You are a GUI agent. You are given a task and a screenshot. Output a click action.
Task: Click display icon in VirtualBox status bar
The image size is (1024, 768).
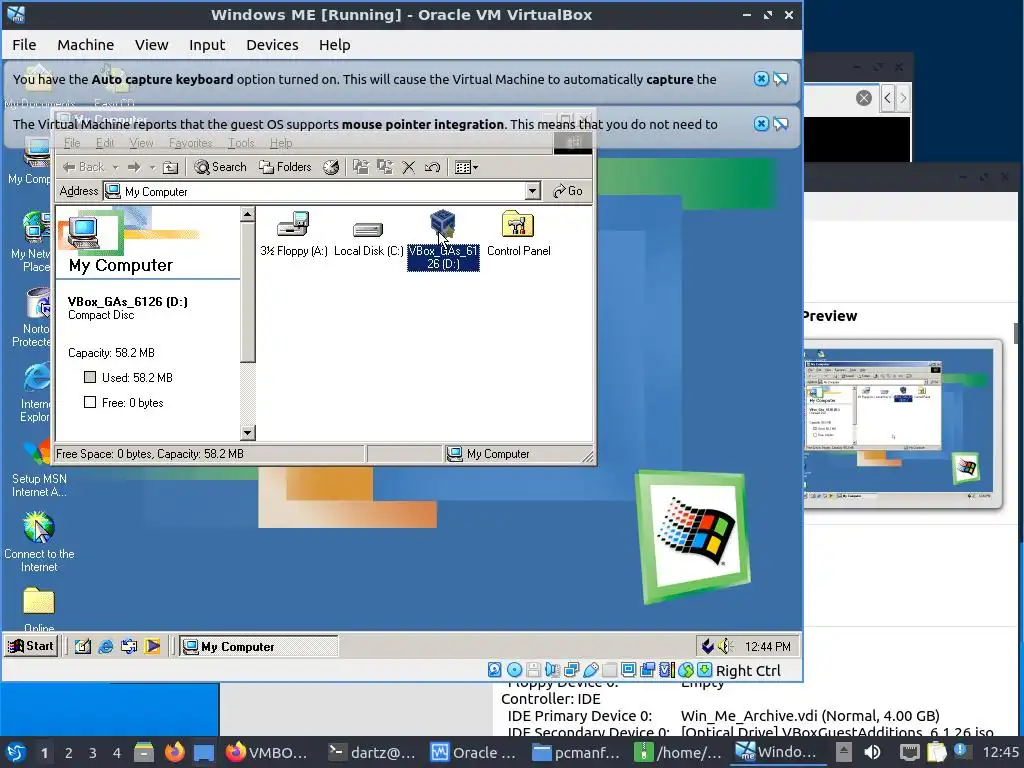628,670
